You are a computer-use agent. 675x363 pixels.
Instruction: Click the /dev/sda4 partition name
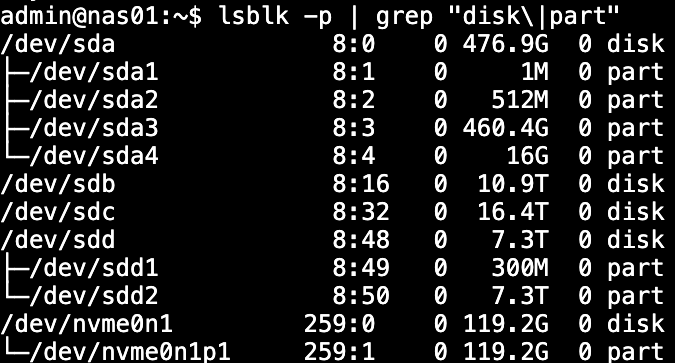[94, 156]
